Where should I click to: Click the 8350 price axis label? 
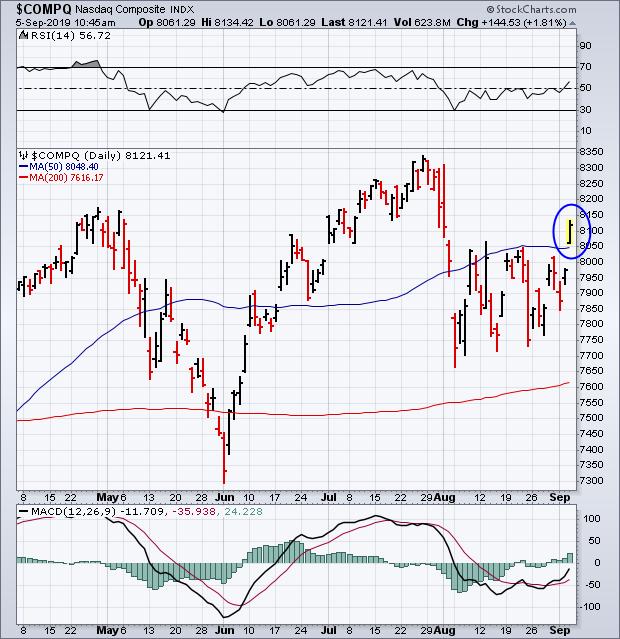tap(591, 151)
